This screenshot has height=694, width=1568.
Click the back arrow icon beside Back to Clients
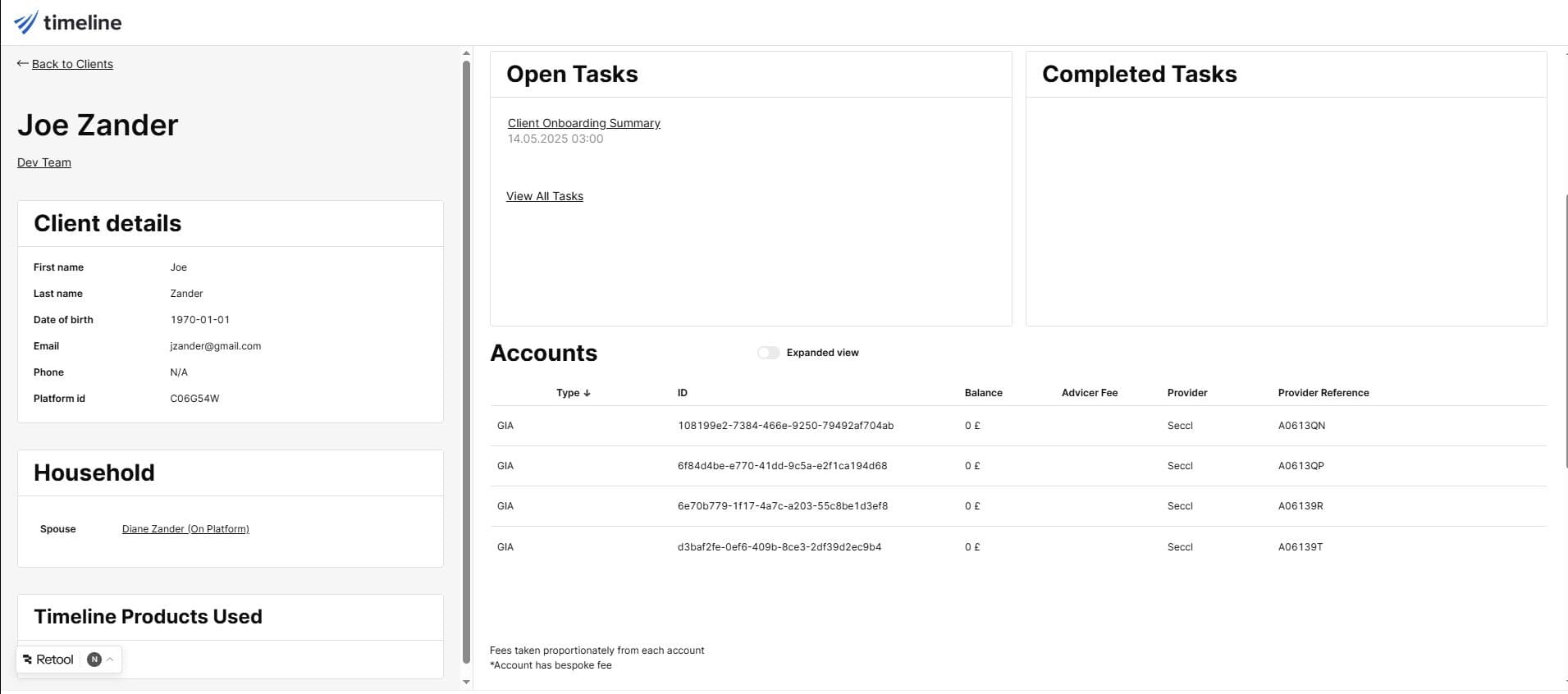[x=23, y=63]
